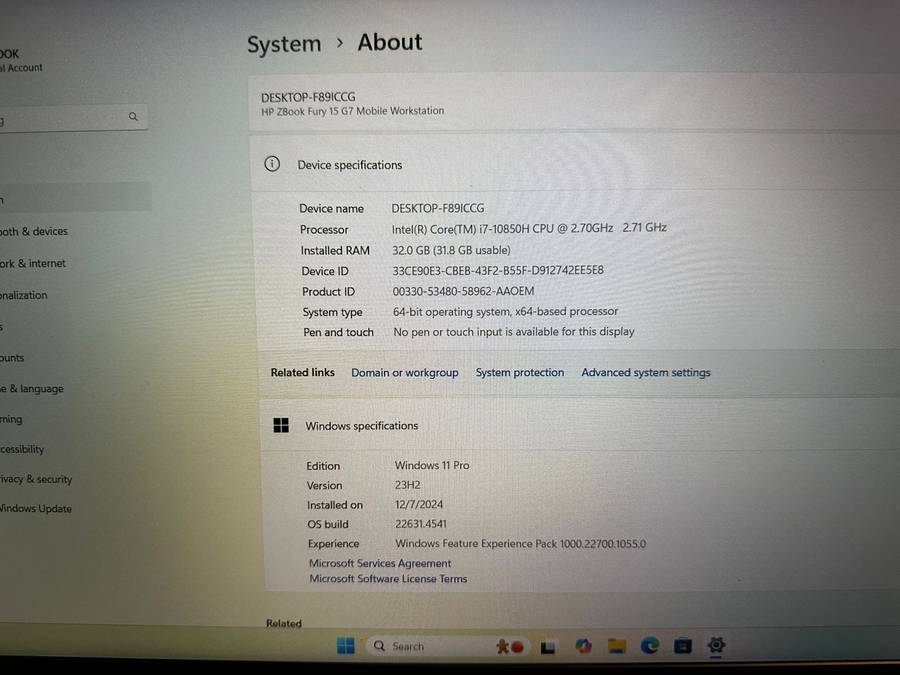Open the Microsoft Services Agreement
Screen dimensions: 900x675
coord(379,563)
